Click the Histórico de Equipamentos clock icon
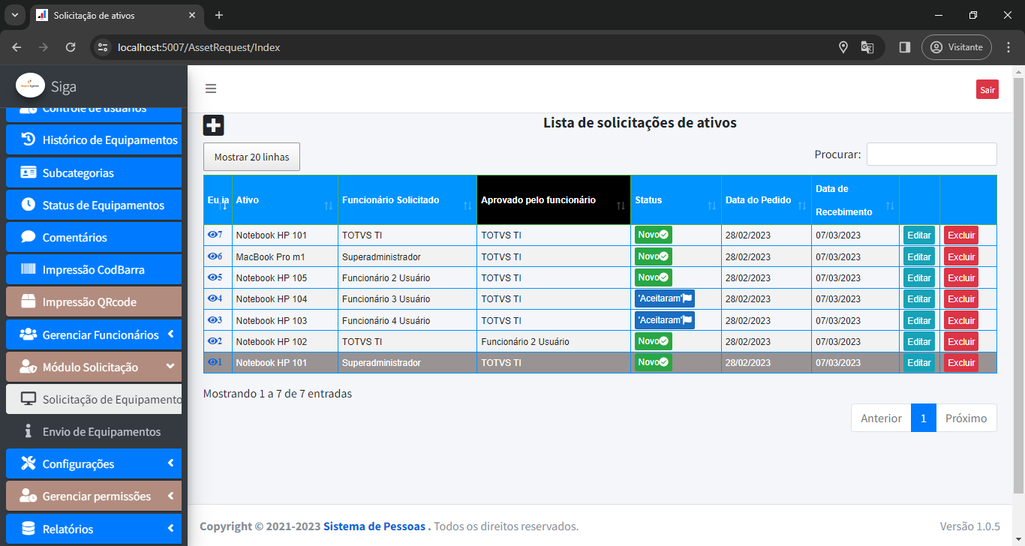The width and height of the screenshot is (1025, 546). pos(28,139)
